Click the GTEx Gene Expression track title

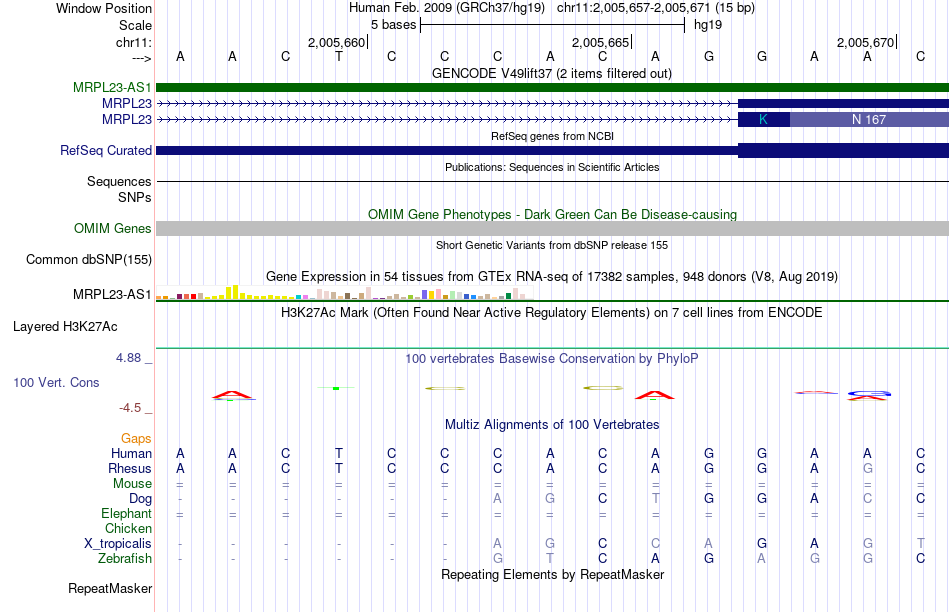click(x=552, y=277)
